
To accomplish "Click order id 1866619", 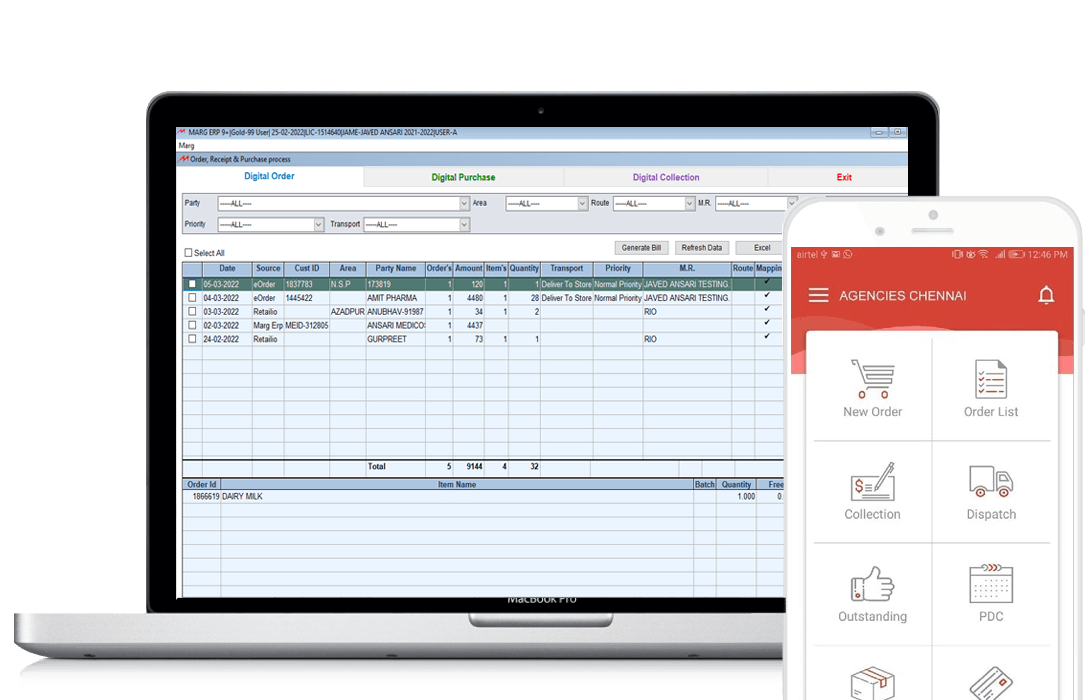I will [x=206, y=496].
